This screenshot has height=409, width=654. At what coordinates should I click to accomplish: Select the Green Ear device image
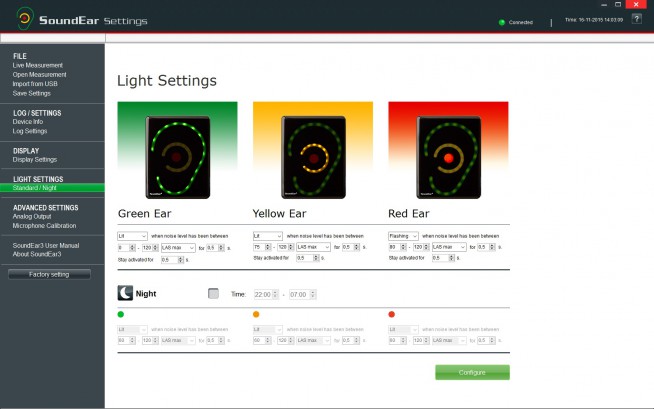click(177, 157)
